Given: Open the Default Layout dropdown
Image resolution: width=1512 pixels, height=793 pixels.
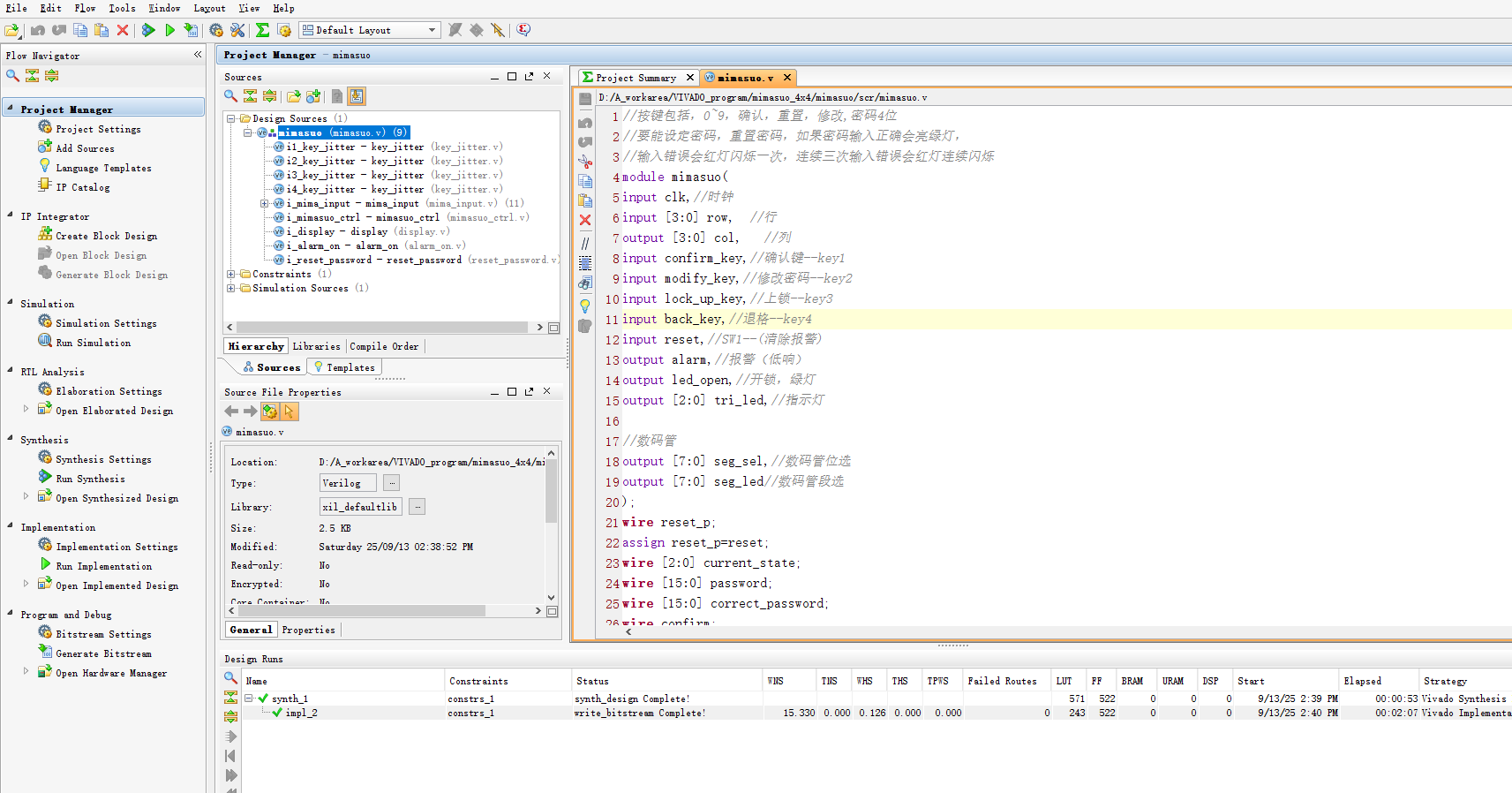Looking at the screenshot, I should (x=369, y=30).
